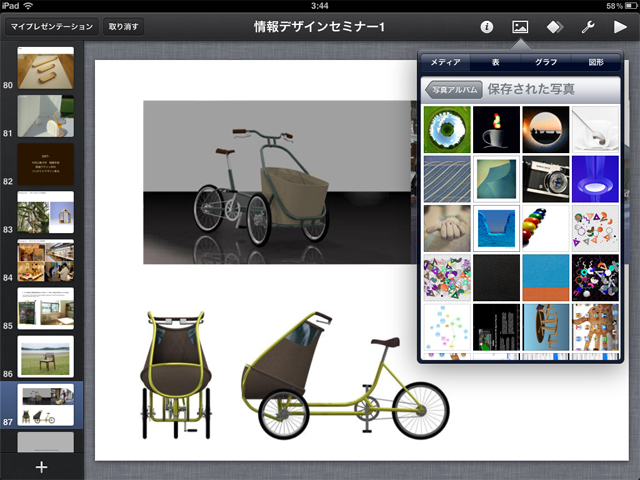Screen dimensions: 640x480
Task: Add a new slide with plus button
Action: tap(41, 467)
